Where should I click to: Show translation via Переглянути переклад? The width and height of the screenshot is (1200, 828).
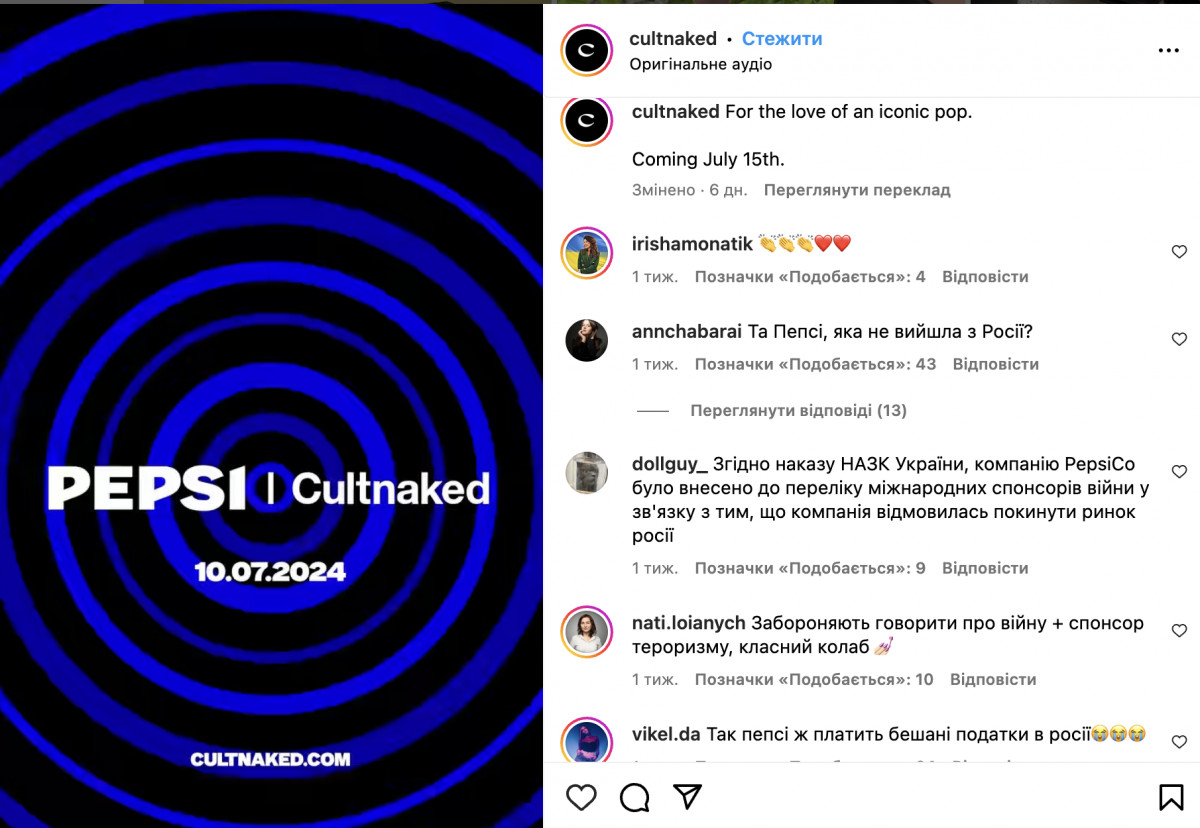(x=857, y=189)
